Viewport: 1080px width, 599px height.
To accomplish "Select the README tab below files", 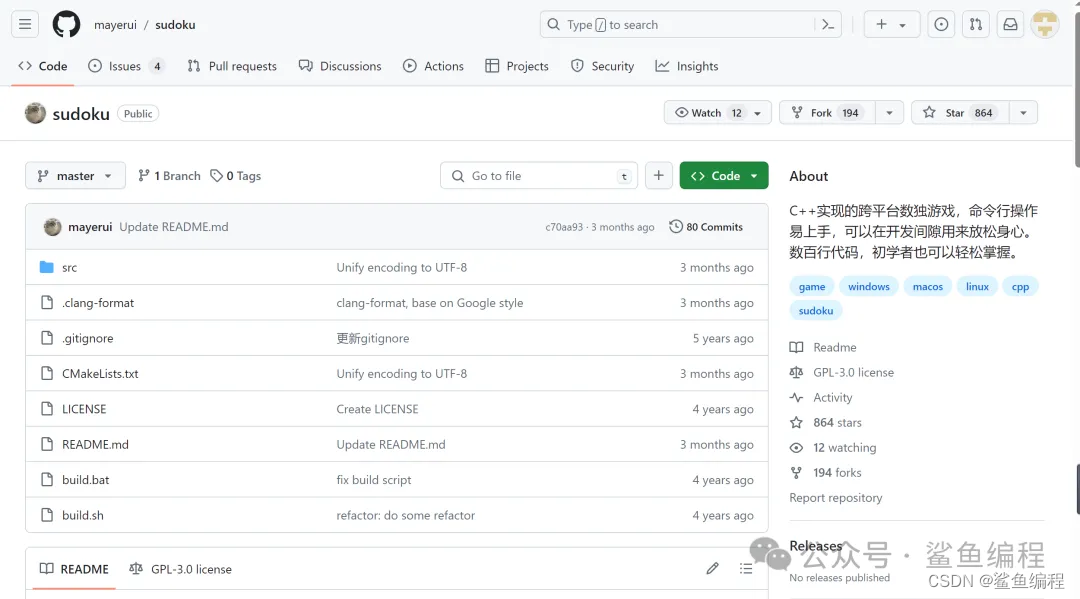I will coord(74,569).
